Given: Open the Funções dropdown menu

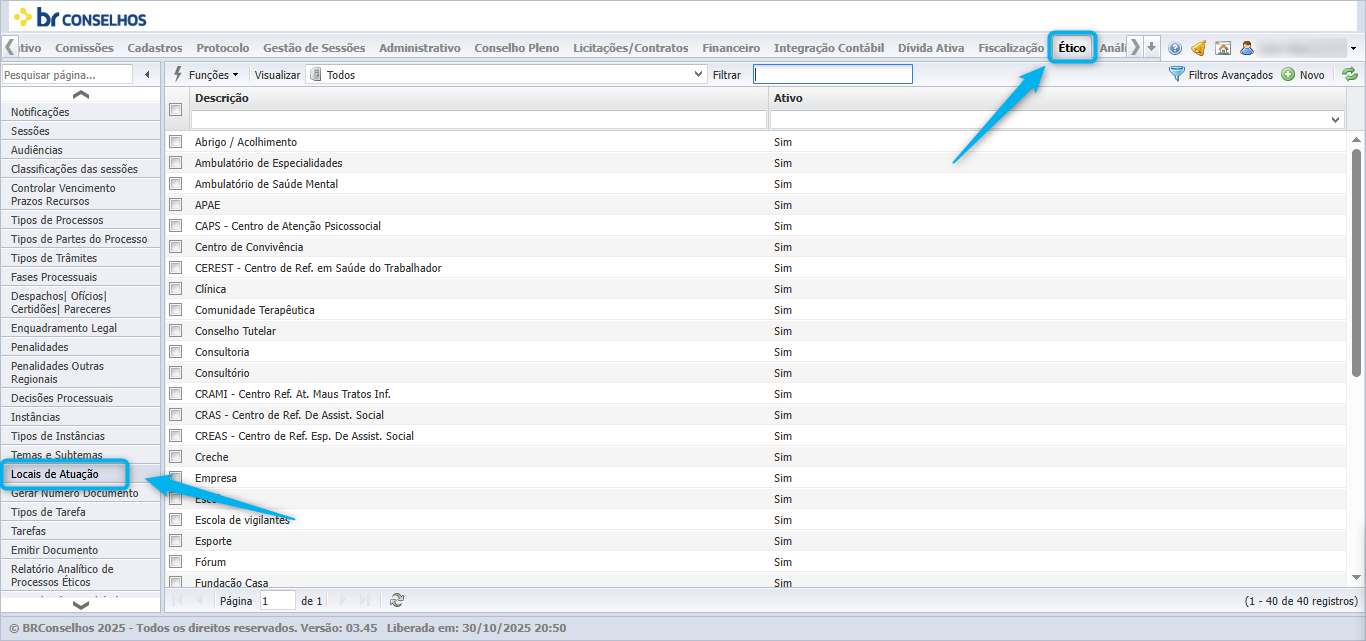Looking at the screenshot, I should [x=206, y=74].
